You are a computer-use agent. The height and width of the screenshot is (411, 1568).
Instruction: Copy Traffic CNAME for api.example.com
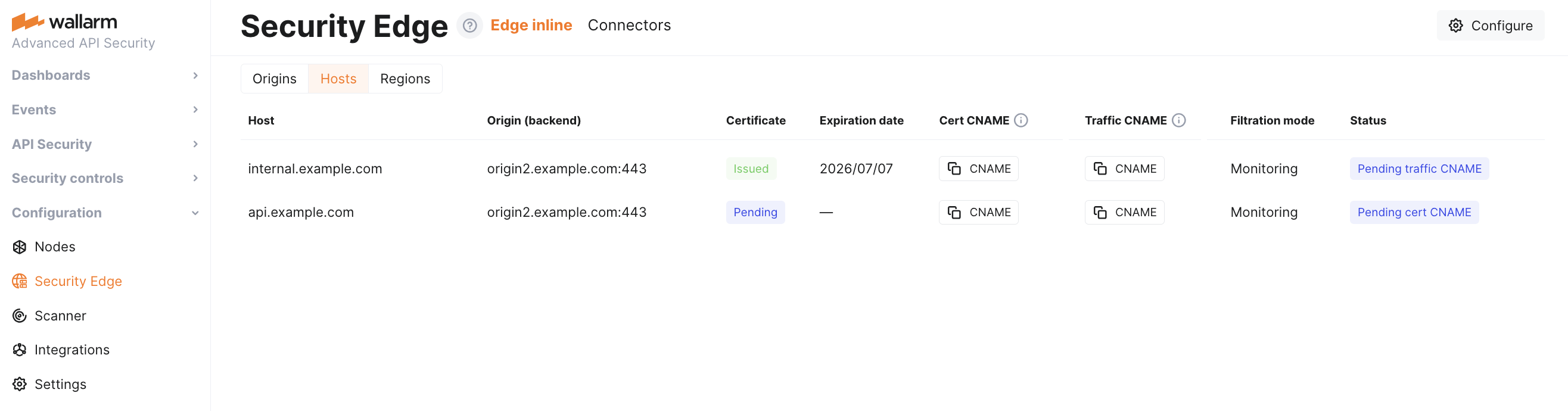coord(1124,212)
